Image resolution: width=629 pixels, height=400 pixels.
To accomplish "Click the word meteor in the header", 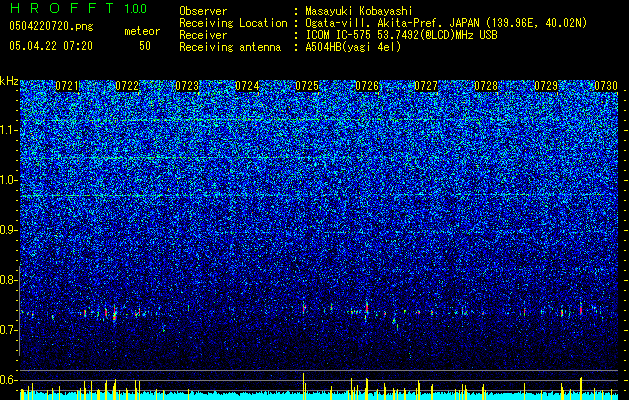I will click(x=142, y=31).
